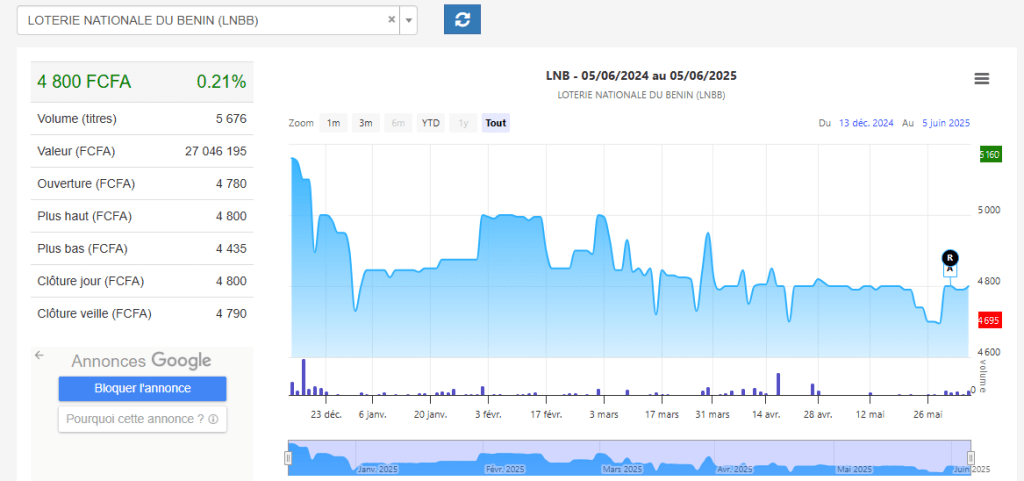
Task: Open the chart hamburger context menu
Action: 981,79
